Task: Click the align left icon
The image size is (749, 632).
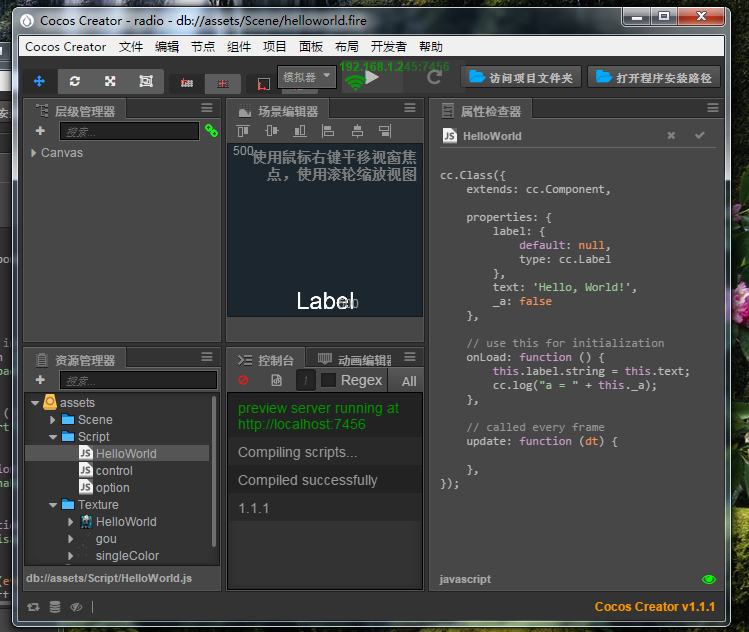Action: pos(328,131)
